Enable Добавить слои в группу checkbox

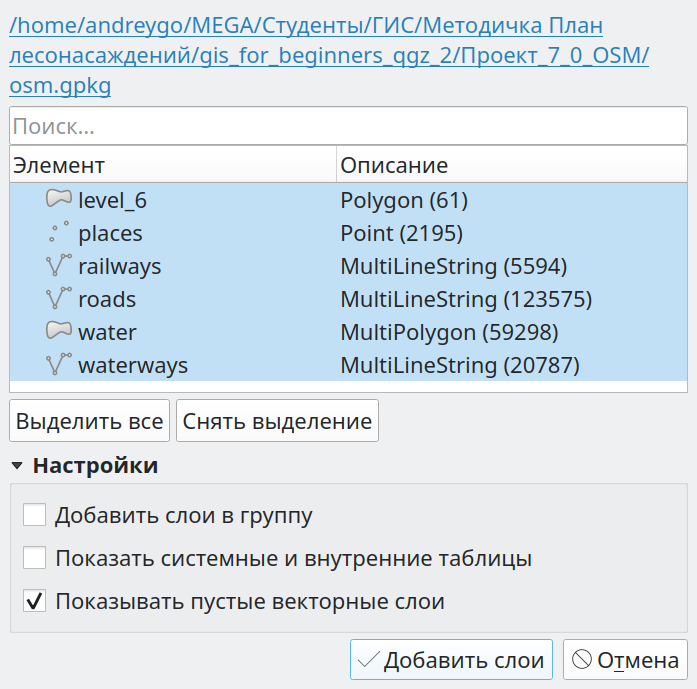pos(35,515)
